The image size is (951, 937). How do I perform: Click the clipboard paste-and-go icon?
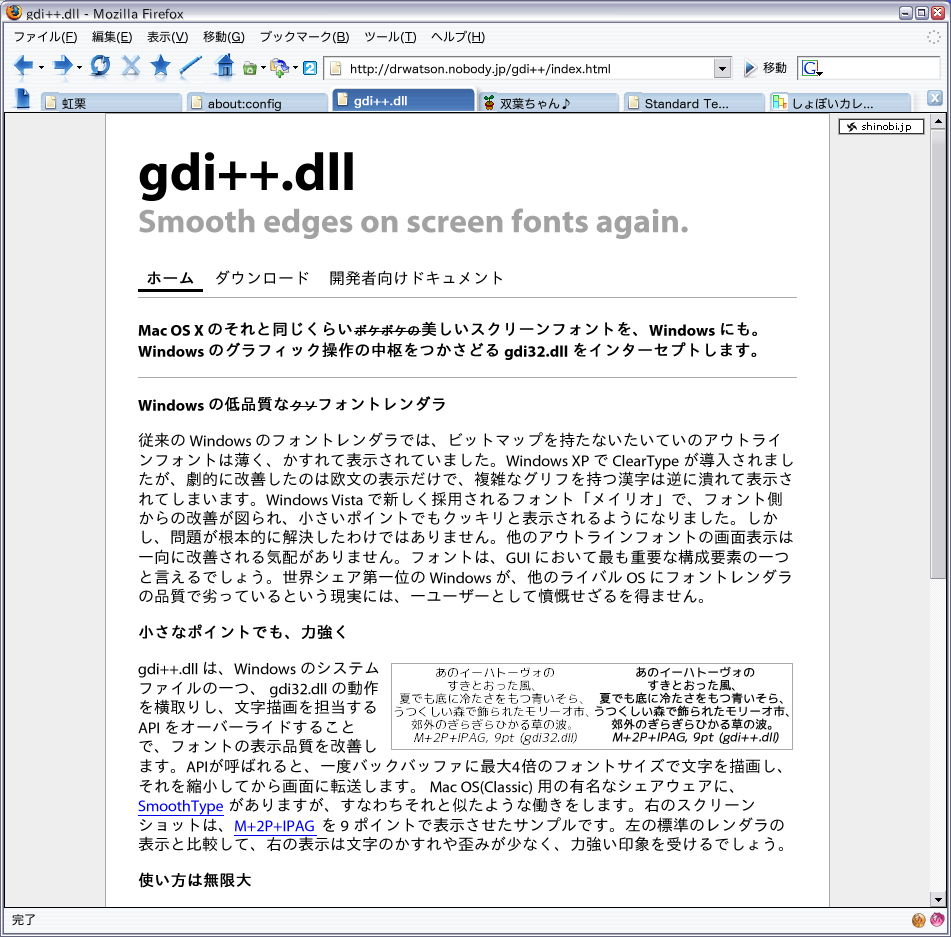point(280,68)
